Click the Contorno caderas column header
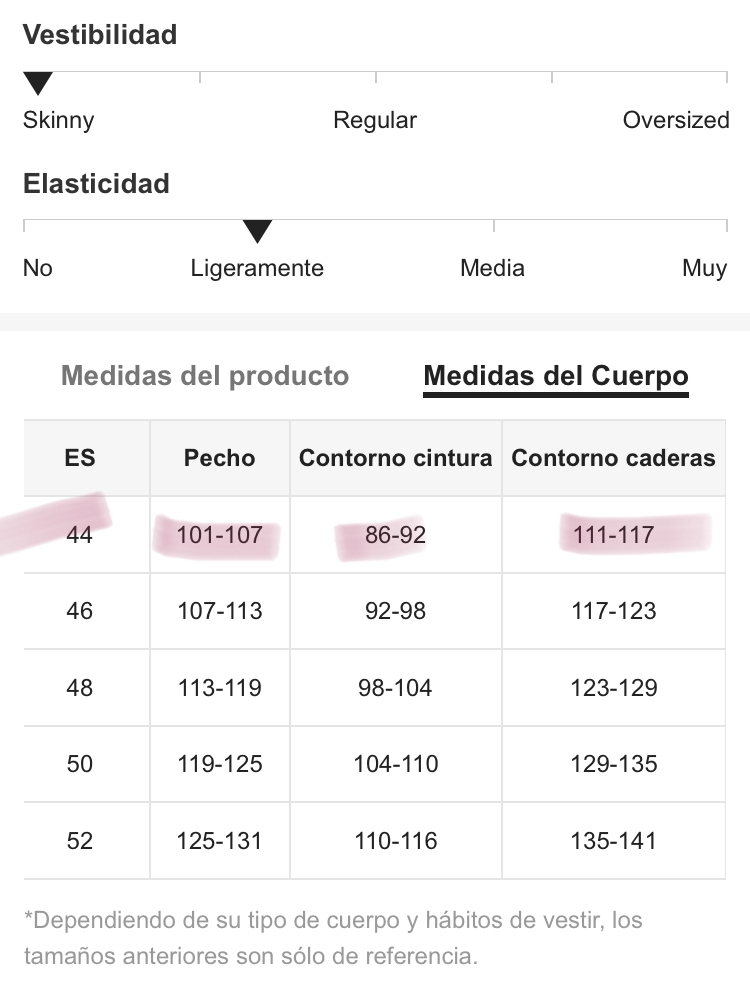Screen dimensions: 750x996 (x=613, y=458)
